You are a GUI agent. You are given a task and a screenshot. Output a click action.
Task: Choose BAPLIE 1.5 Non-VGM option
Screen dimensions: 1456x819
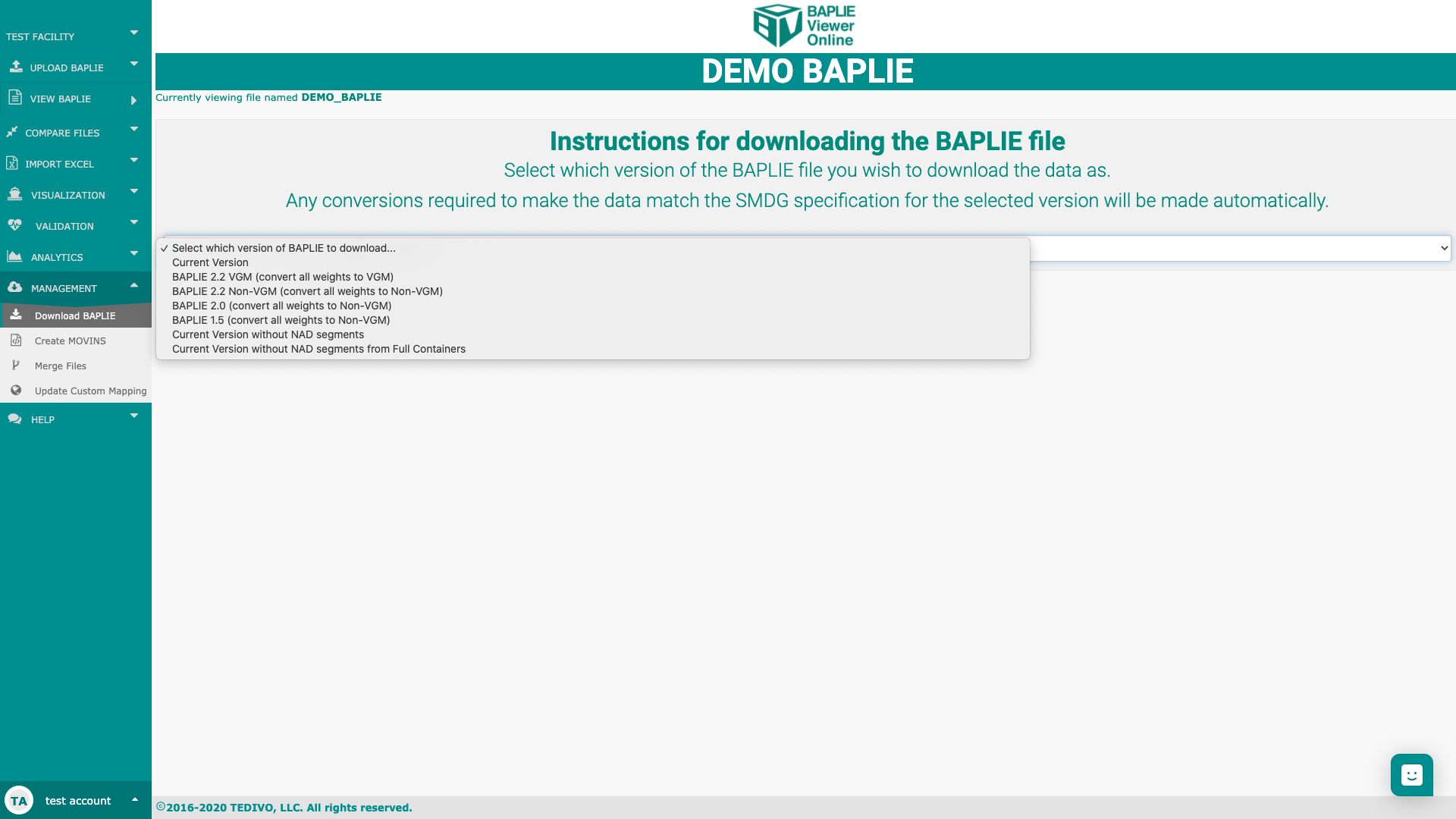281,320
